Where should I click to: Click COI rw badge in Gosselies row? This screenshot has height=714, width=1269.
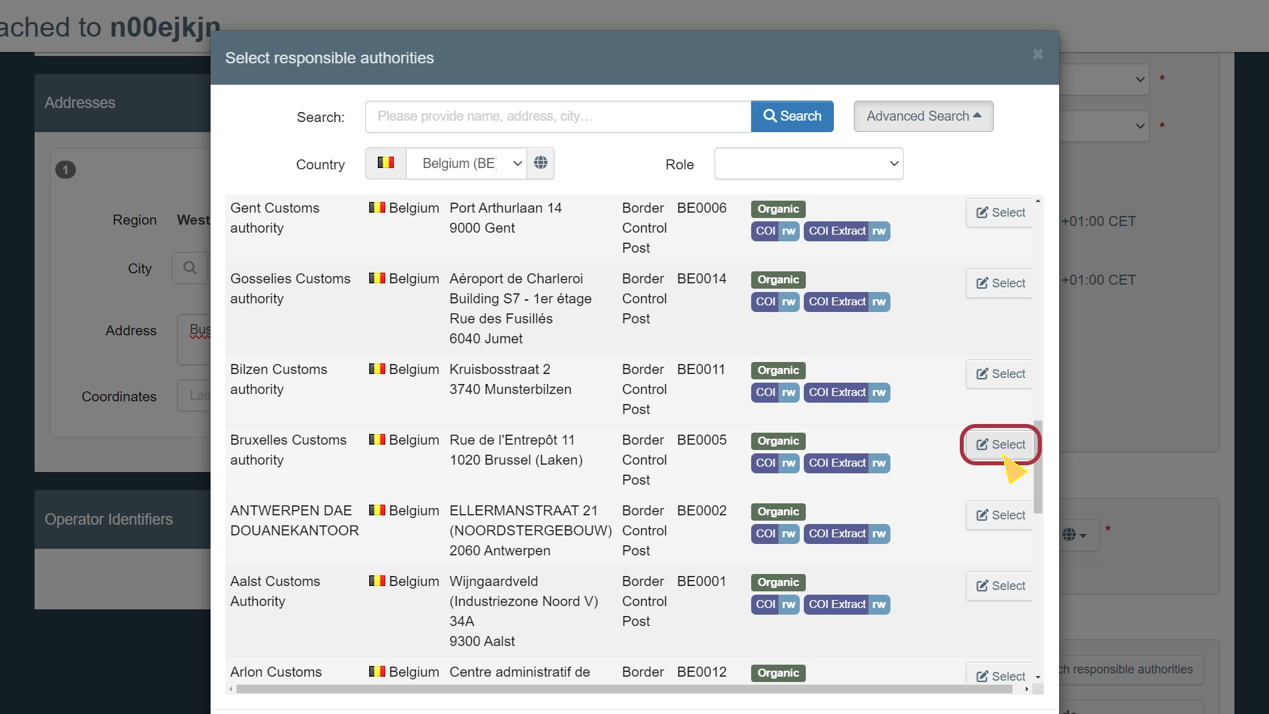coord(775,301)
